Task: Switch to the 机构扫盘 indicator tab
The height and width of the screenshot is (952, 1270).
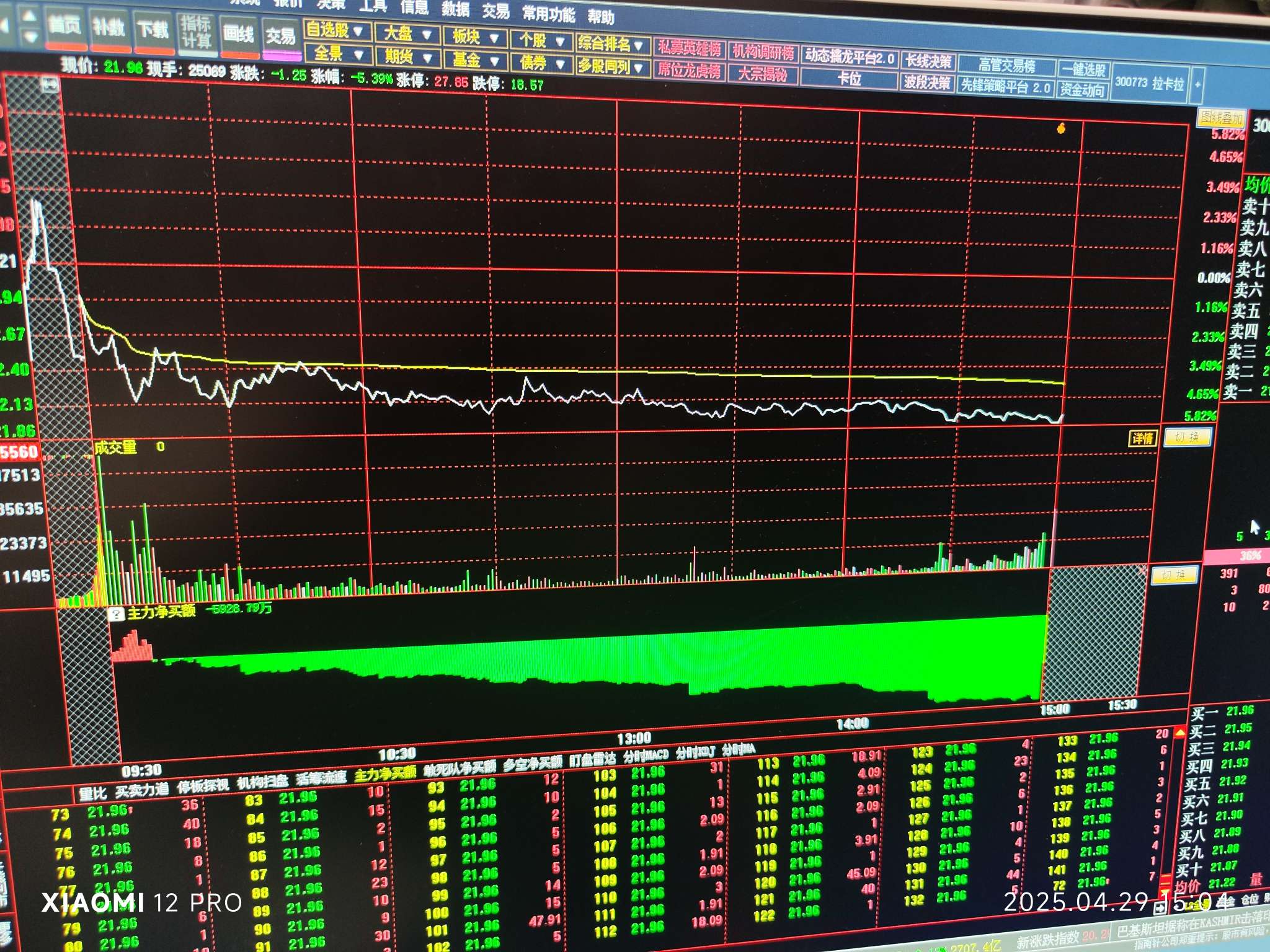Action: pyautogui.click(x=262, y=782)
